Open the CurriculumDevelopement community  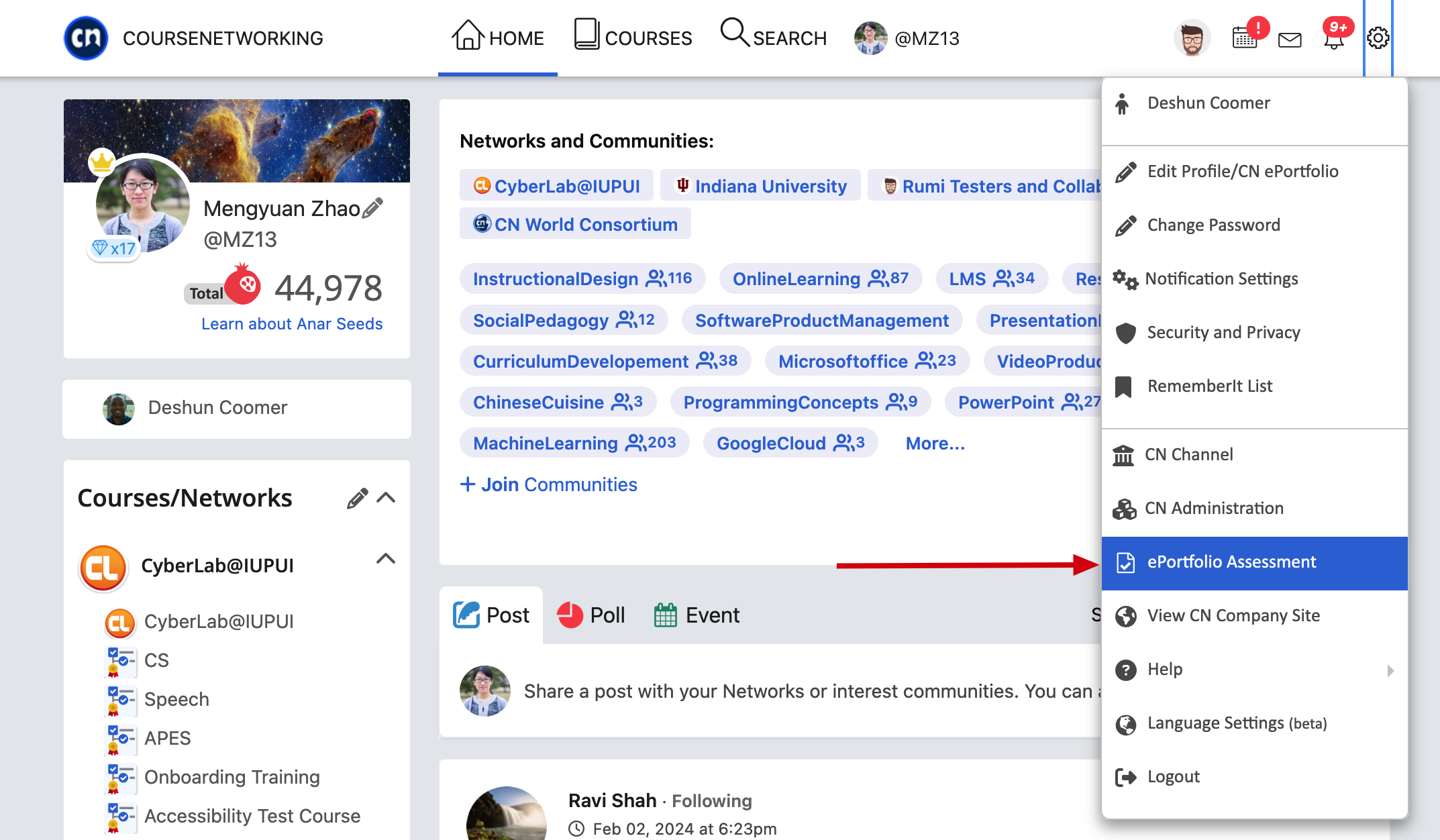(605, 361)
